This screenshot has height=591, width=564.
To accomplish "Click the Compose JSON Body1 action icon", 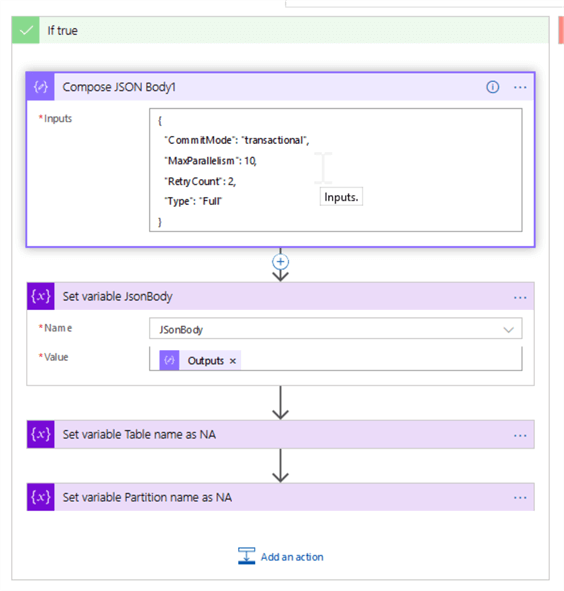I will [x=41, y=87].
